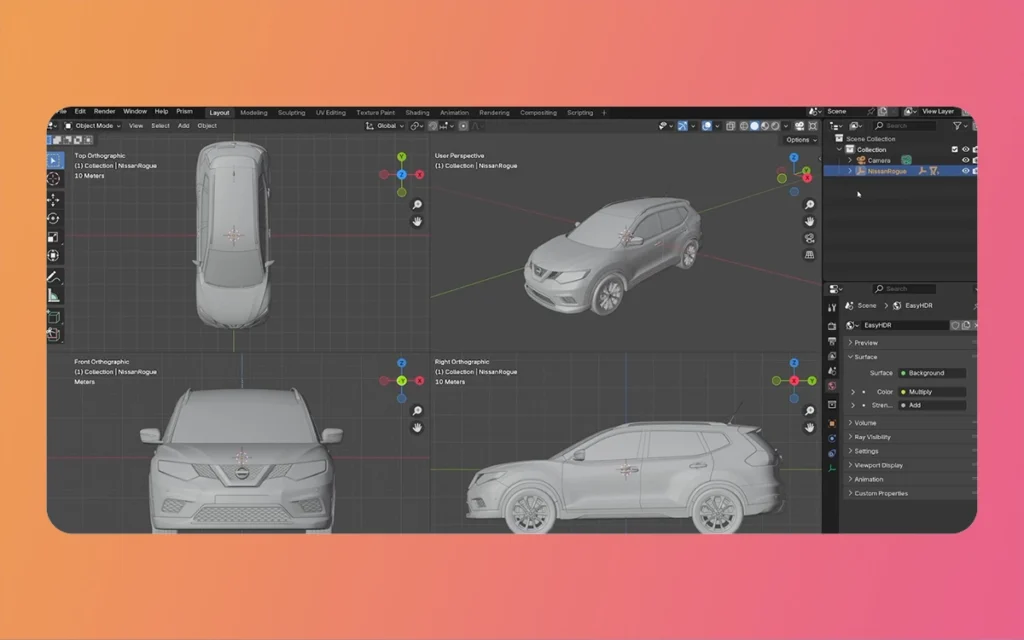Click pan hand icon in User Perspective viewport
1024x640 pixels.
point(810,222)
